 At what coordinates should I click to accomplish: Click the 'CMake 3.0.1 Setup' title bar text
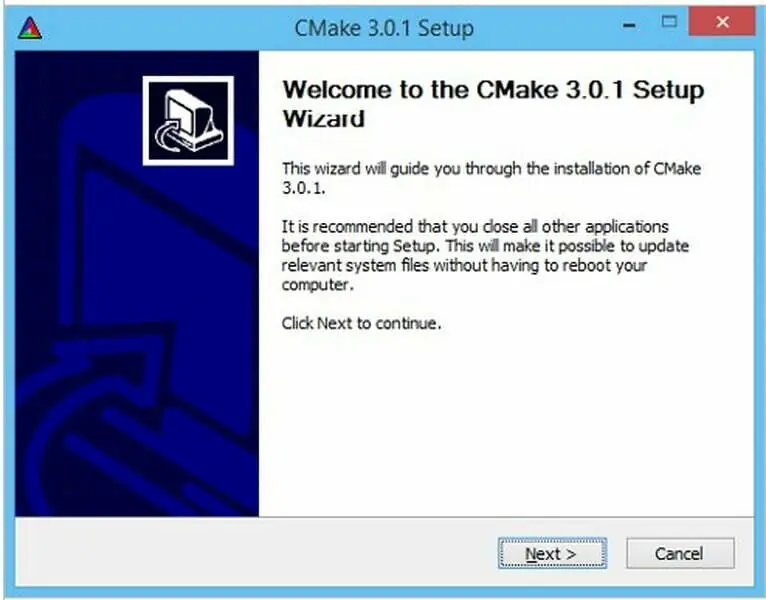click(384, 27)
